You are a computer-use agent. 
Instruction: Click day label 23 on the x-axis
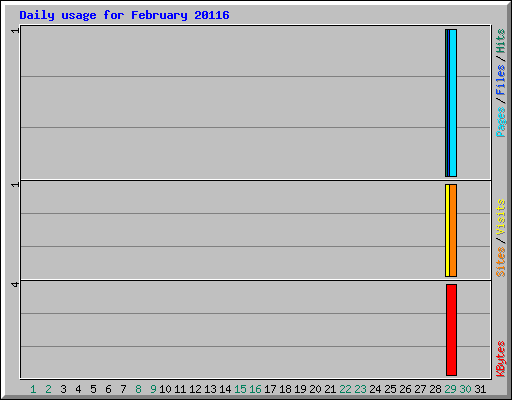point(360,389)
